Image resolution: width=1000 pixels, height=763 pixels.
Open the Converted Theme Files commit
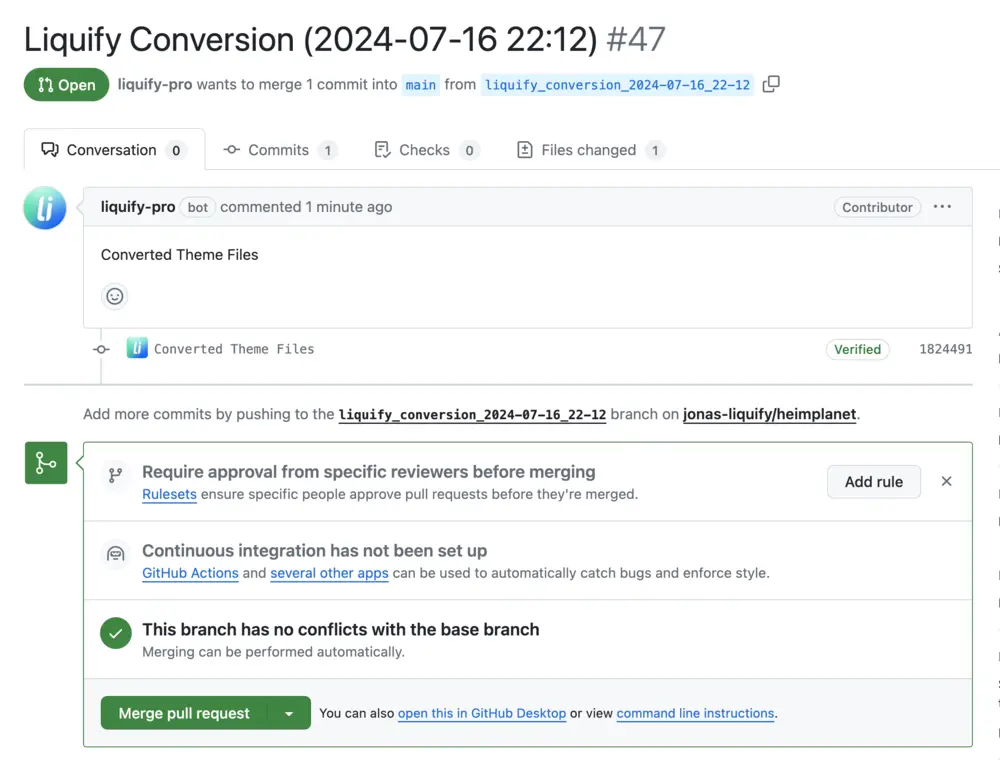coord(234,349)
